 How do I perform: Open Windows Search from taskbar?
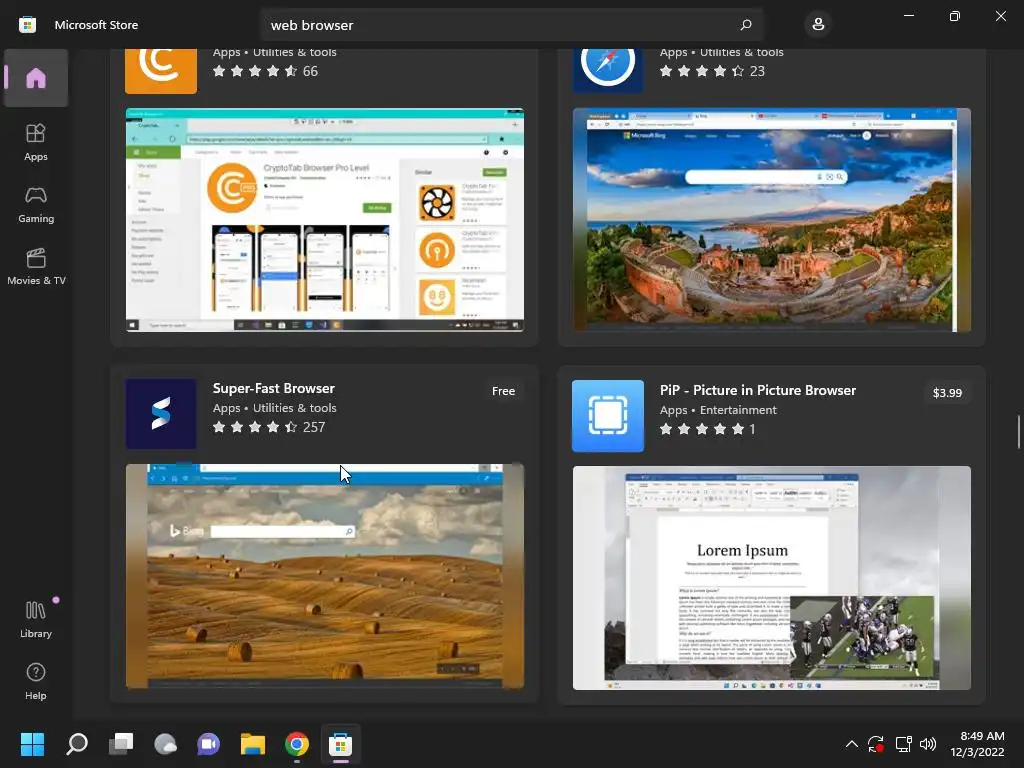point(76,744)
